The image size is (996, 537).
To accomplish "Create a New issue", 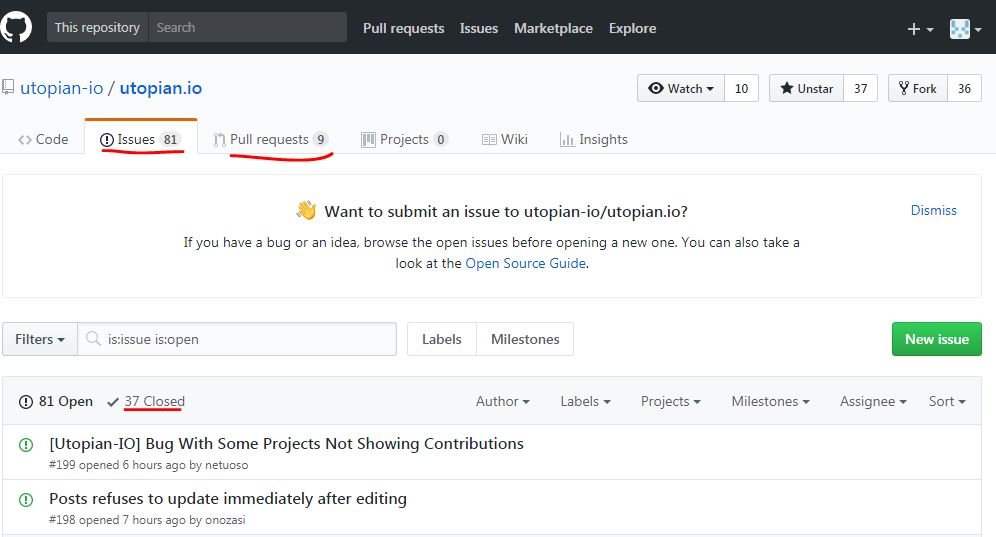I will coord(936,339).
